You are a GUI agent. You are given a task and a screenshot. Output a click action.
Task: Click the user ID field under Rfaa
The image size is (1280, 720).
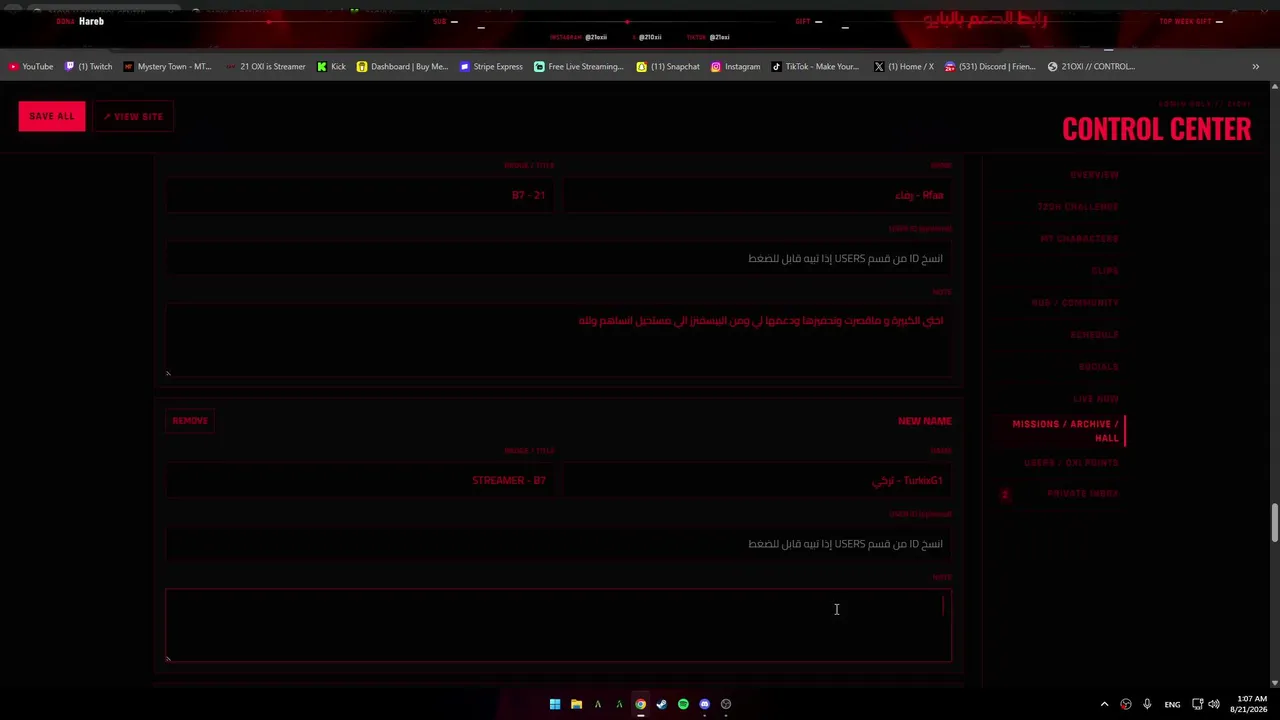(559, 259)
